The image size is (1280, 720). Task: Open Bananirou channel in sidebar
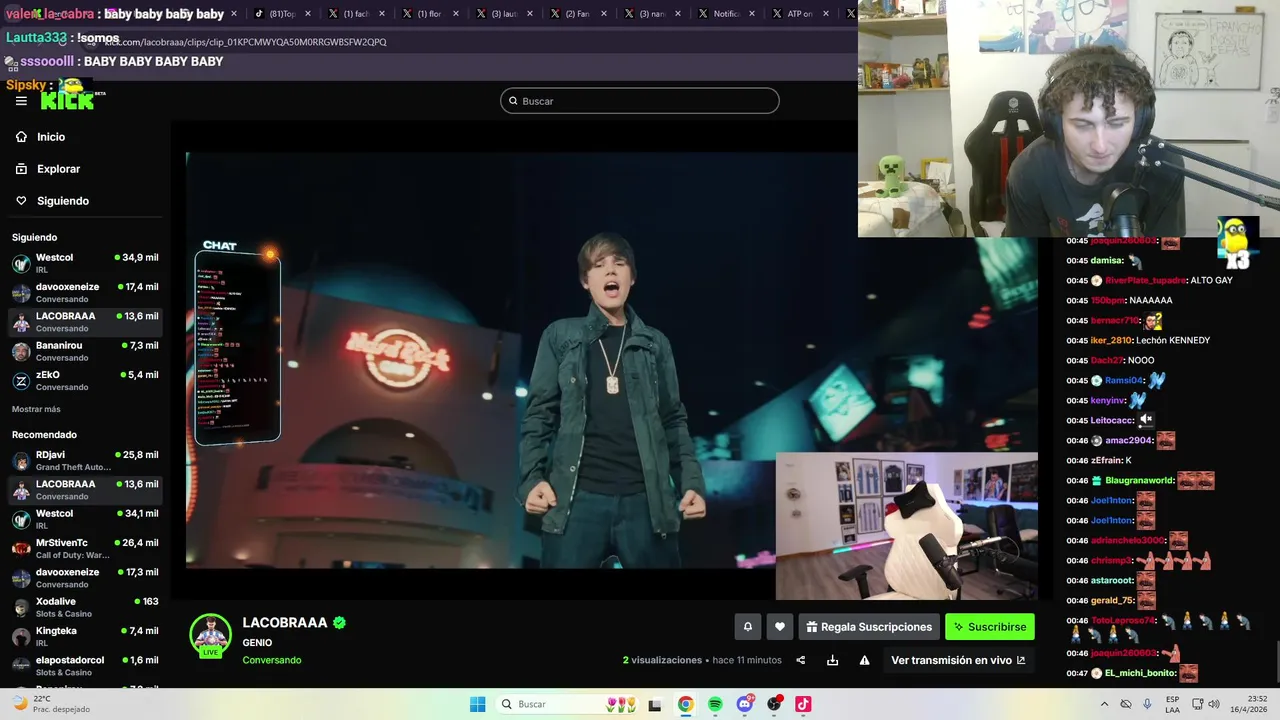click(x=85, y=351)
